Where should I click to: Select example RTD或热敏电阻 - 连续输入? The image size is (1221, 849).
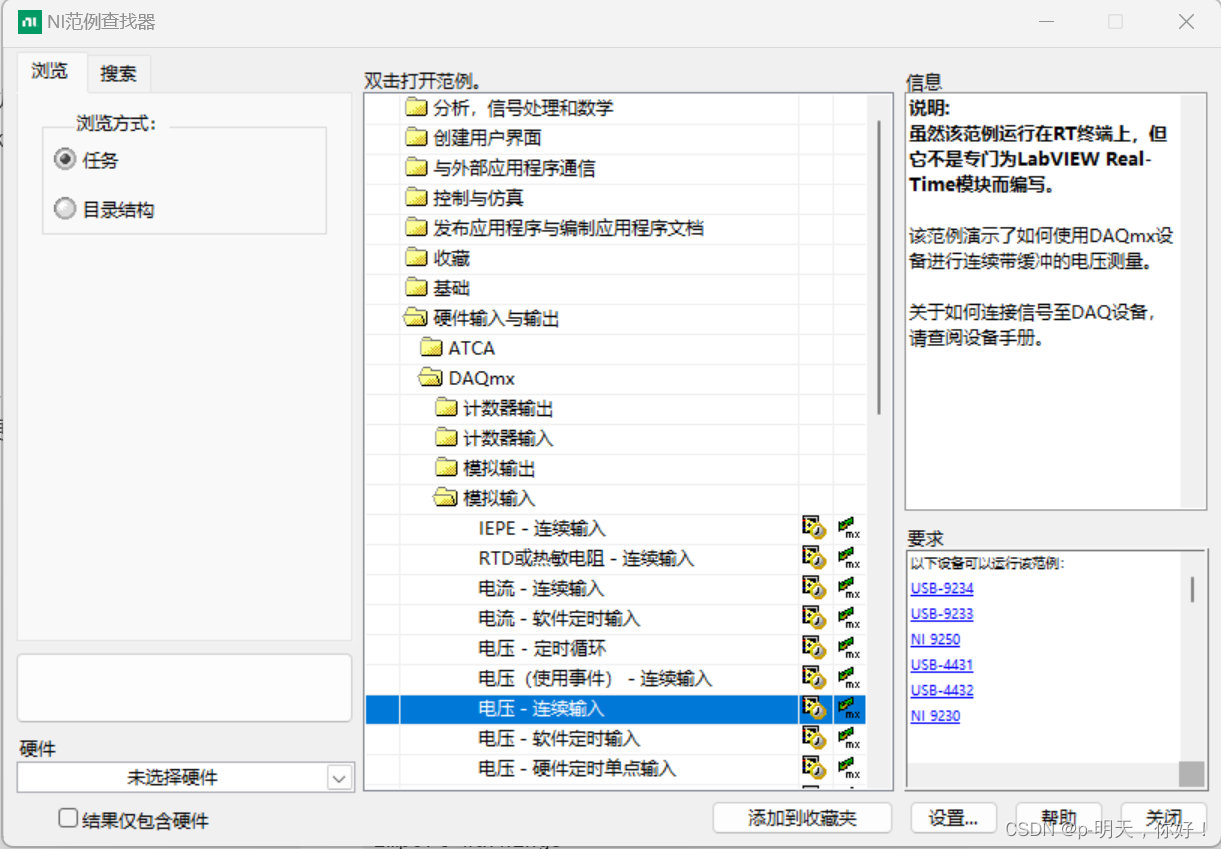[586, 558]
